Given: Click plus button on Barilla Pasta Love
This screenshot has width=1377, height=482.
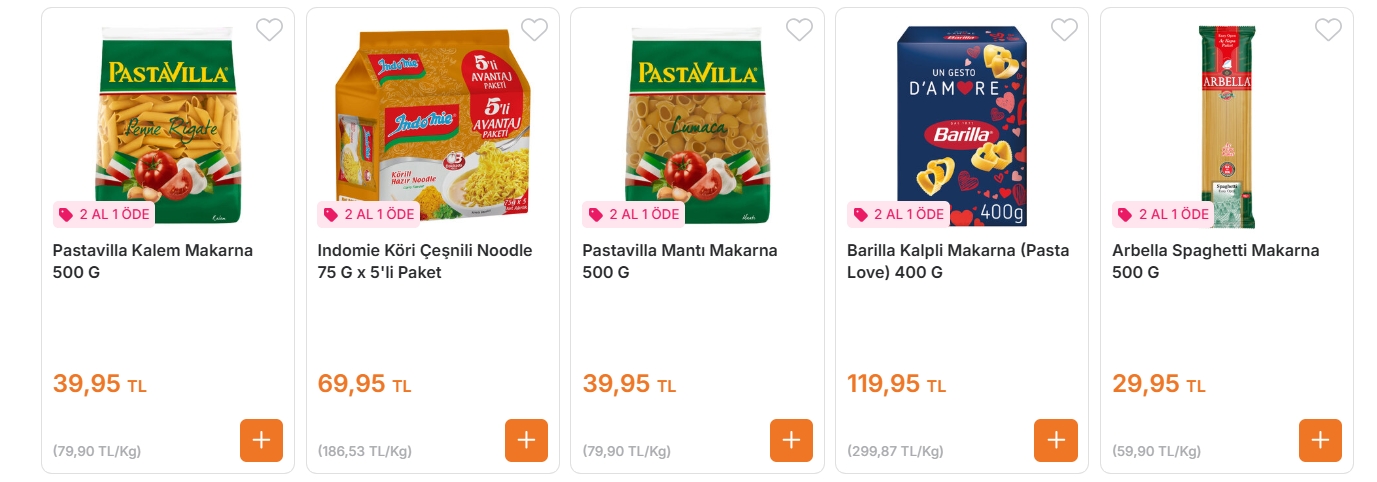Looking at the screenshot, I should coord(1056,440).
